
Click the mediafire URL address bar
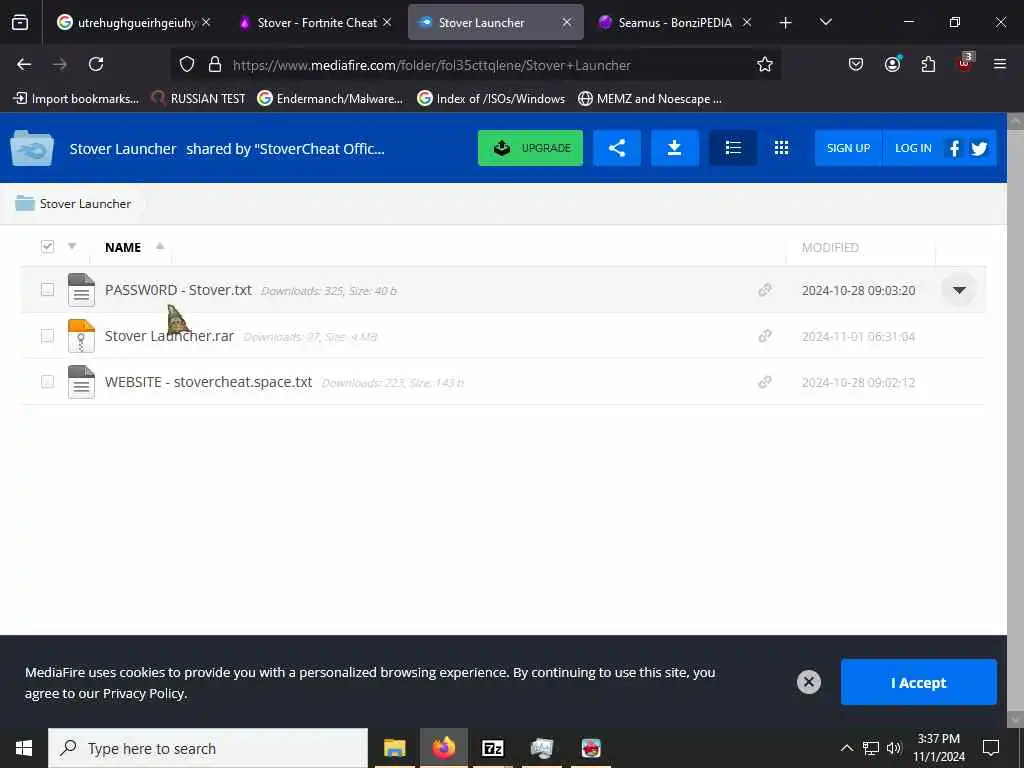click(x=477, y=64)
